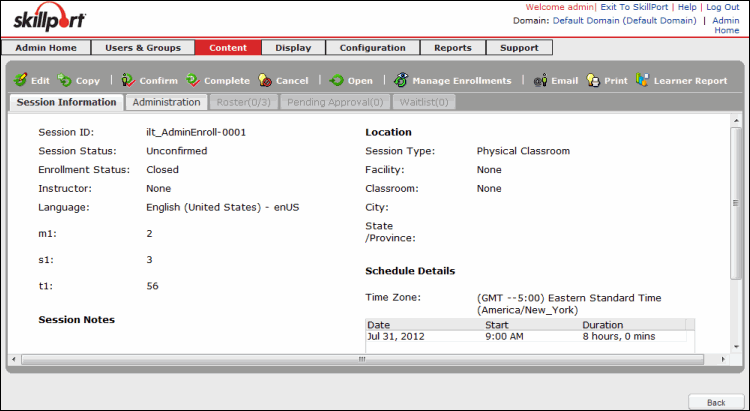
Task: Click the Cancel session icon
Action: [x=265, y=80]
